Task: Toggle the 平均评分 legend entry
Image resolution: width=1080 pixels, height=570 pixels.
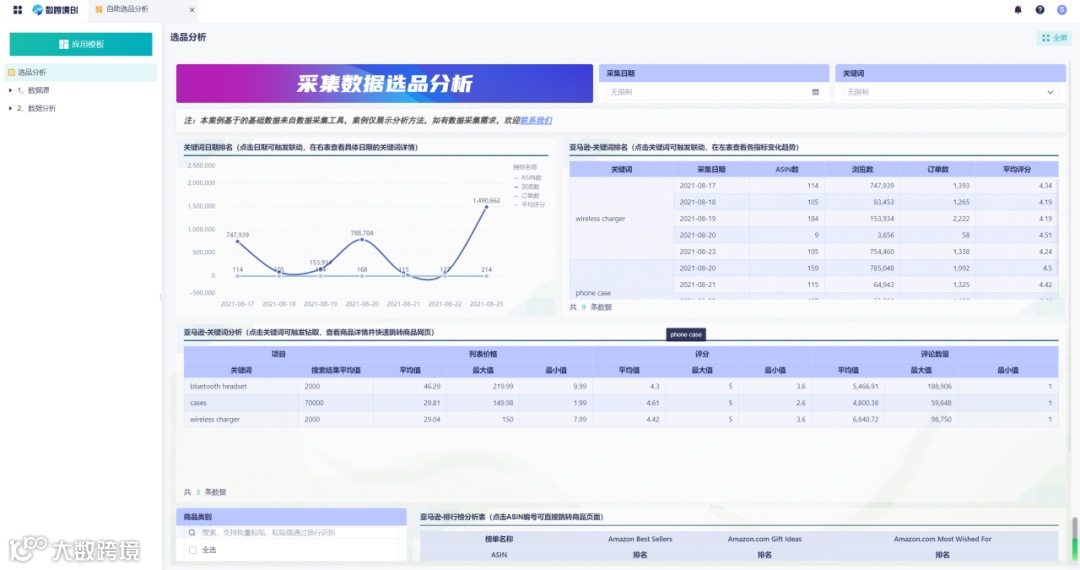Action: [x=529, y=204]
